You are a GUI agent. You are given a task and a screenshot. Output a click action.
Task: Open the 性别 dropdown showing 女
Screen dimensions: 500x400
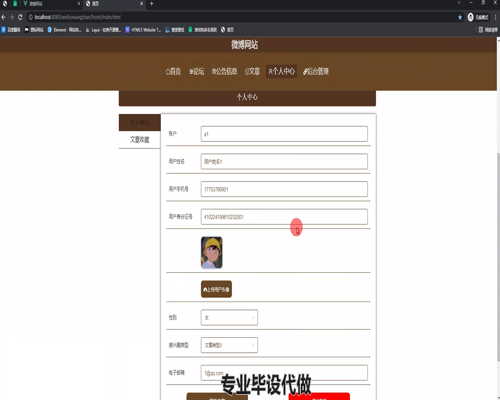[x=229, y=317]
